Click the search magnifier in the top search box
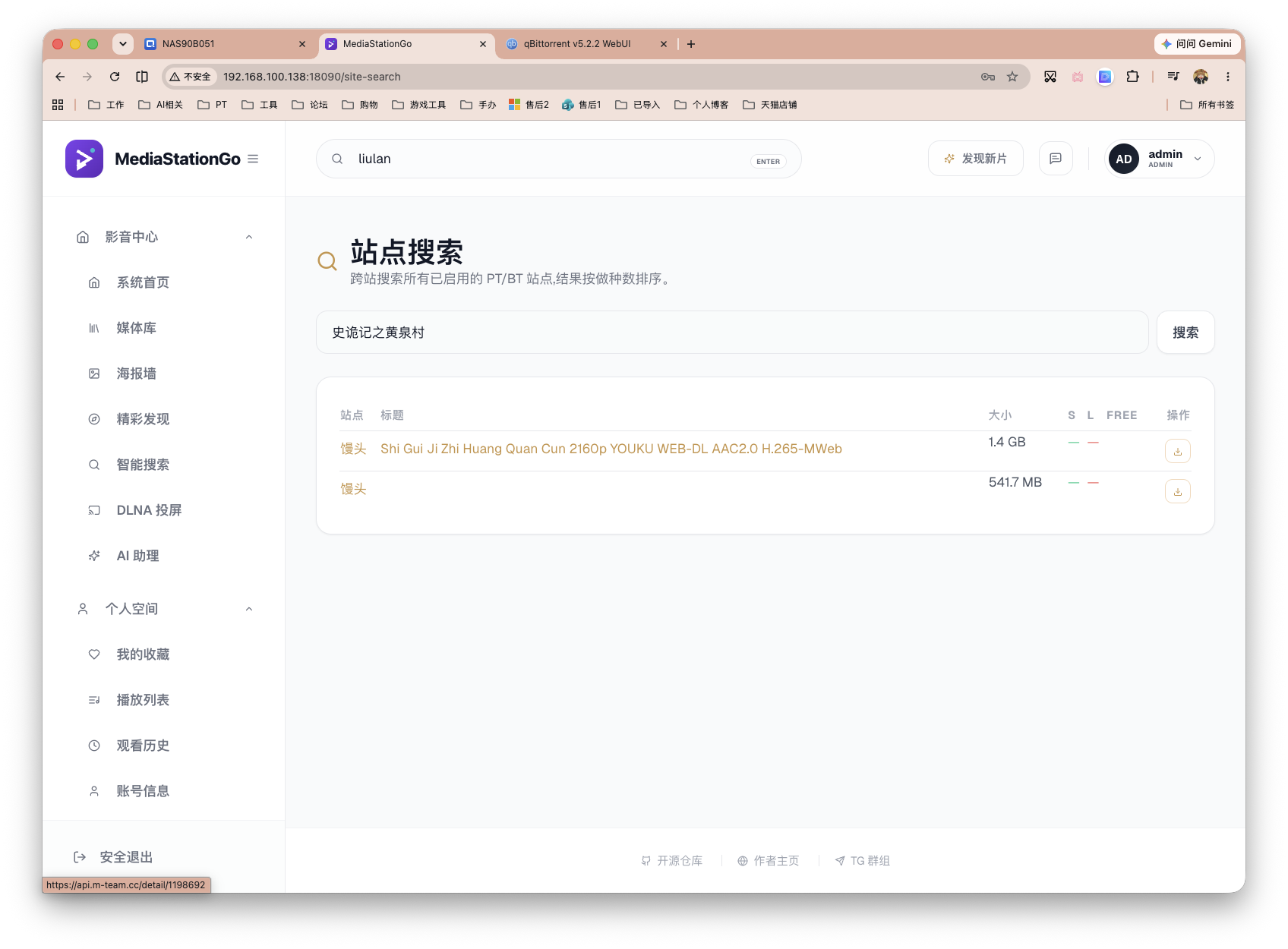Image resolution: width=1288 pixels, height=949 pixels. (x=337, y=159)
